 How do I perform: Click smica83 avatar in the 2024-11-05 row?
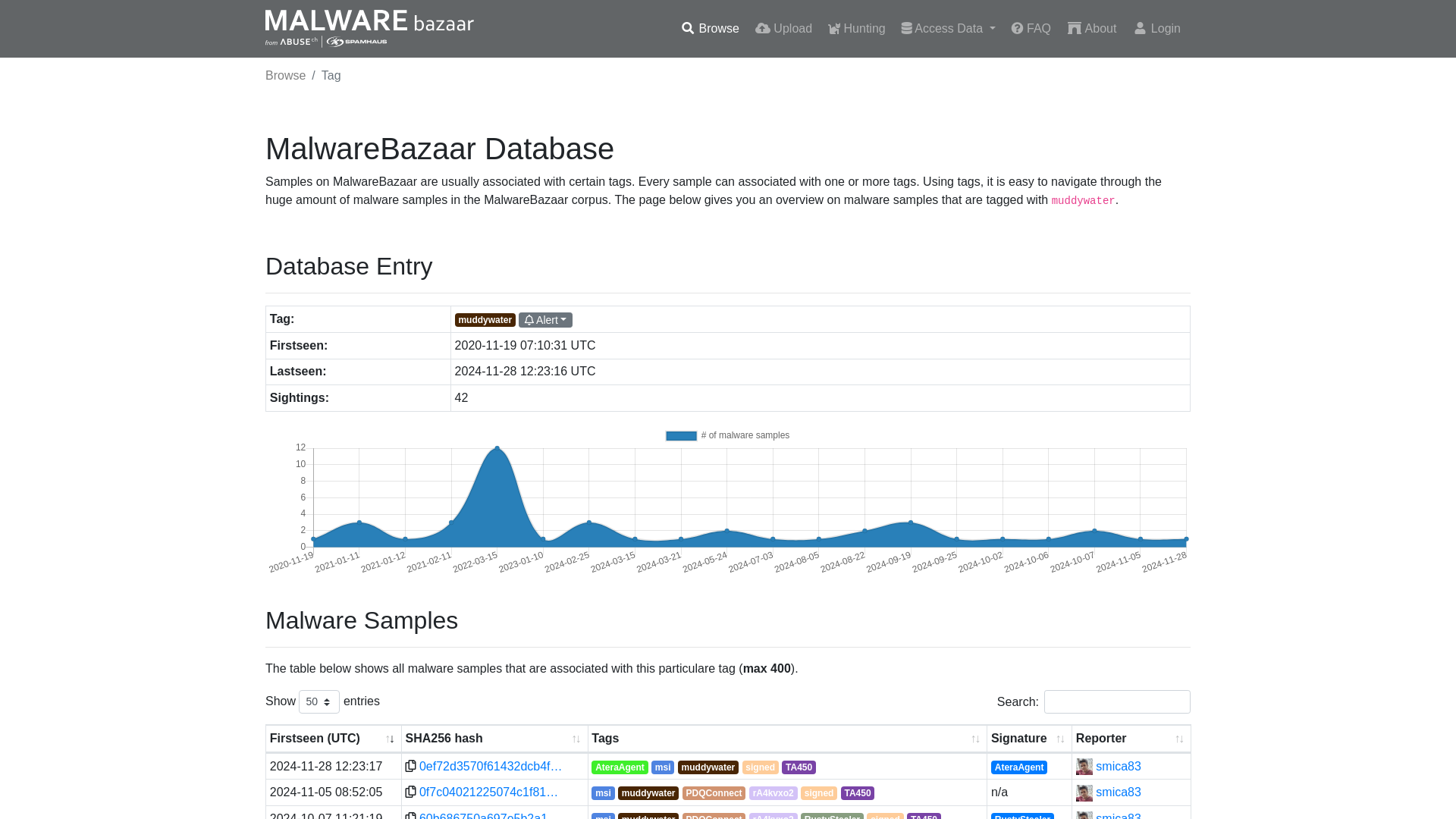[1084, 792]
